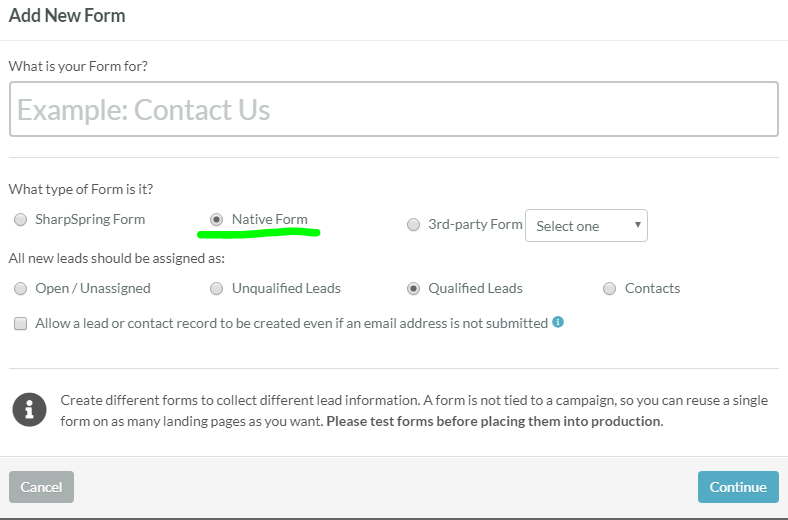Choose Qualified Leads radio option
This screenshot has height=520, width=788.
tap(413, 289)
